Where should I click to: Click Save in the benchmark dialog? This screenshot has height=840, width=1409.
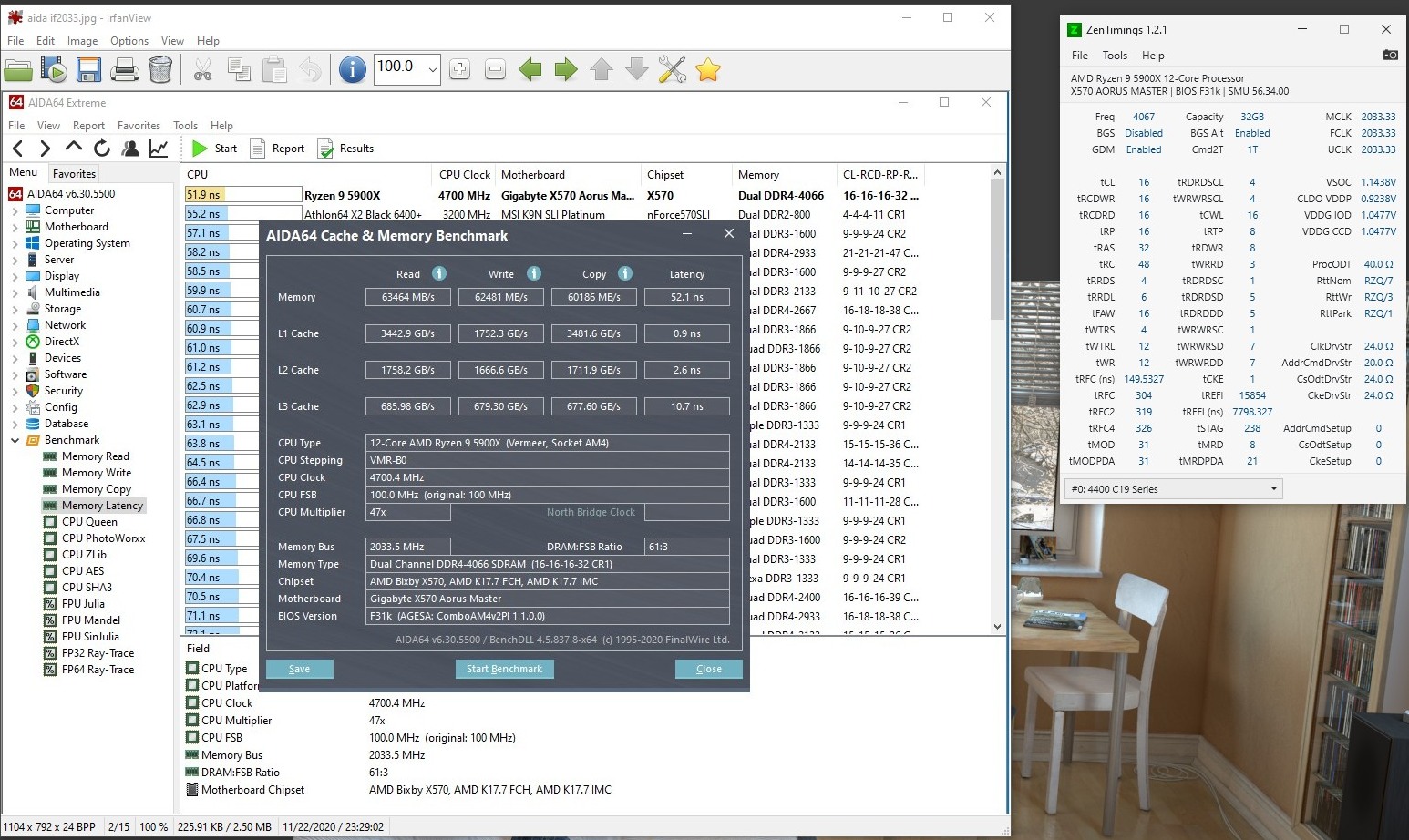pyautogui.click(x=299, y=669)
